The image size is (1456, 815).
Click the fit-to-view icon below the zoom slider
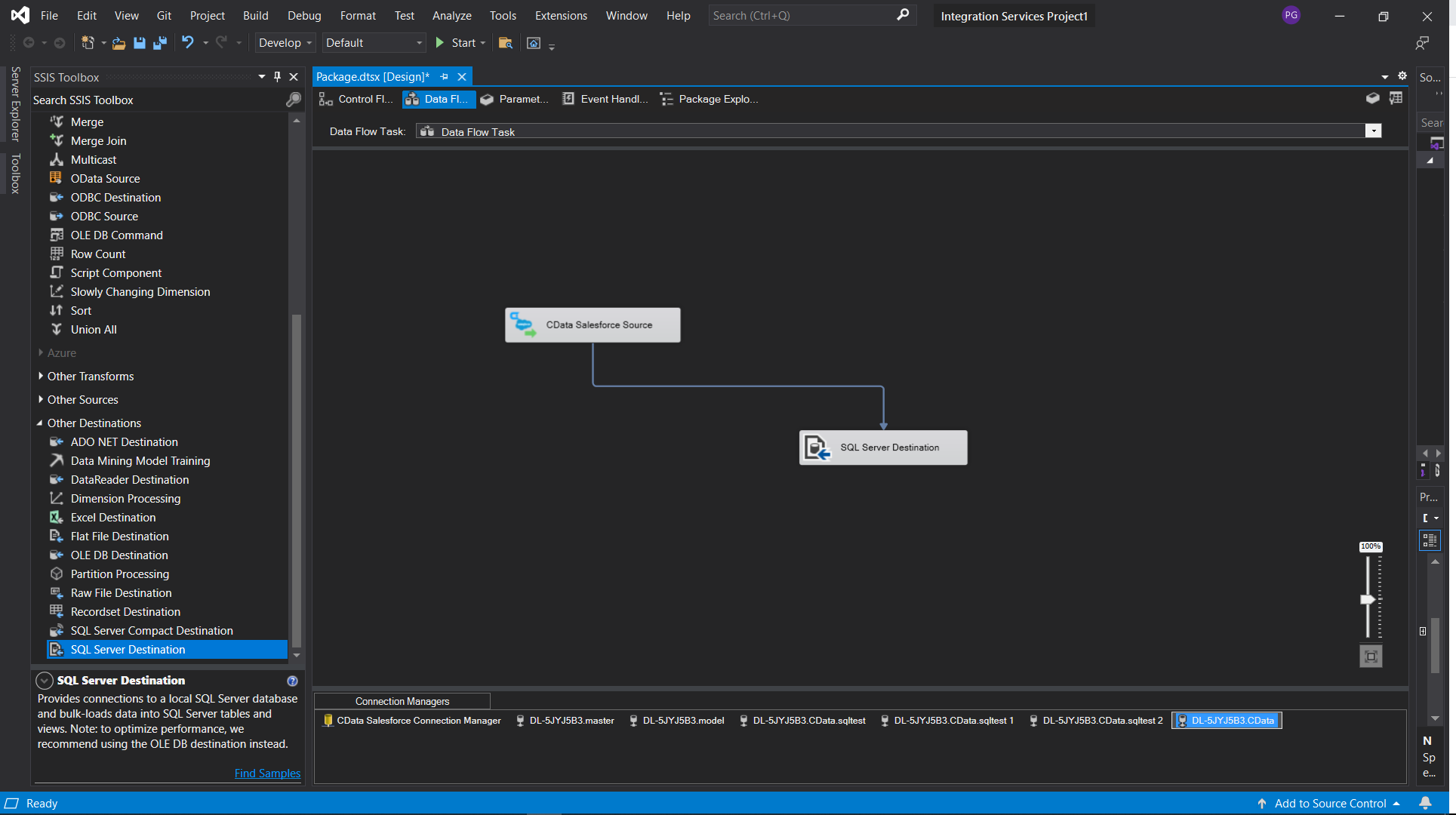tap(1371, 657)
